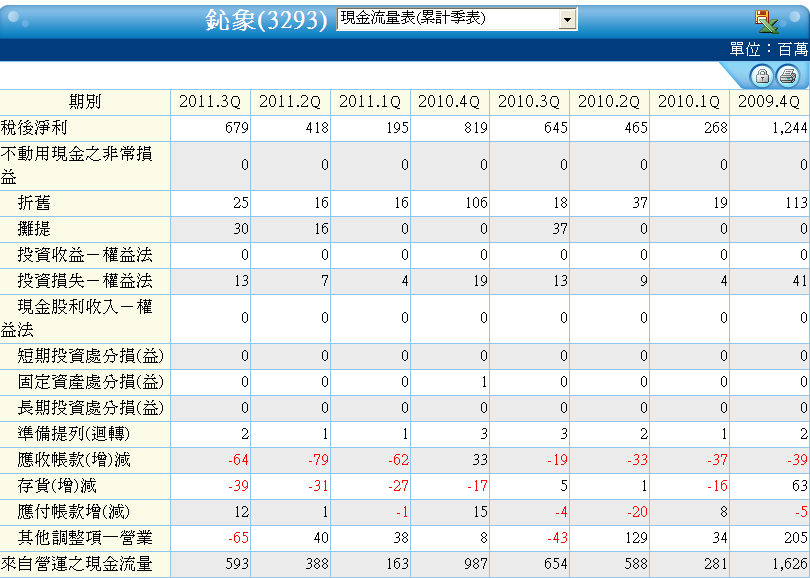Click 819 in the 稅後淨利 row
The height and width of the screenshot is (578, 810).
coord(476,128)
